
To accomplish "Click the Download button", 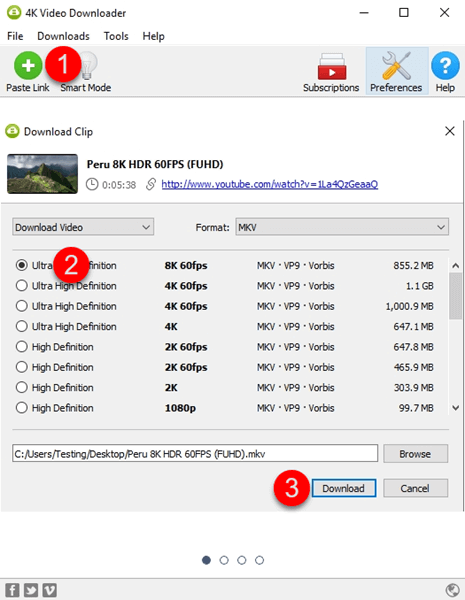I will [x=344, y=488].
